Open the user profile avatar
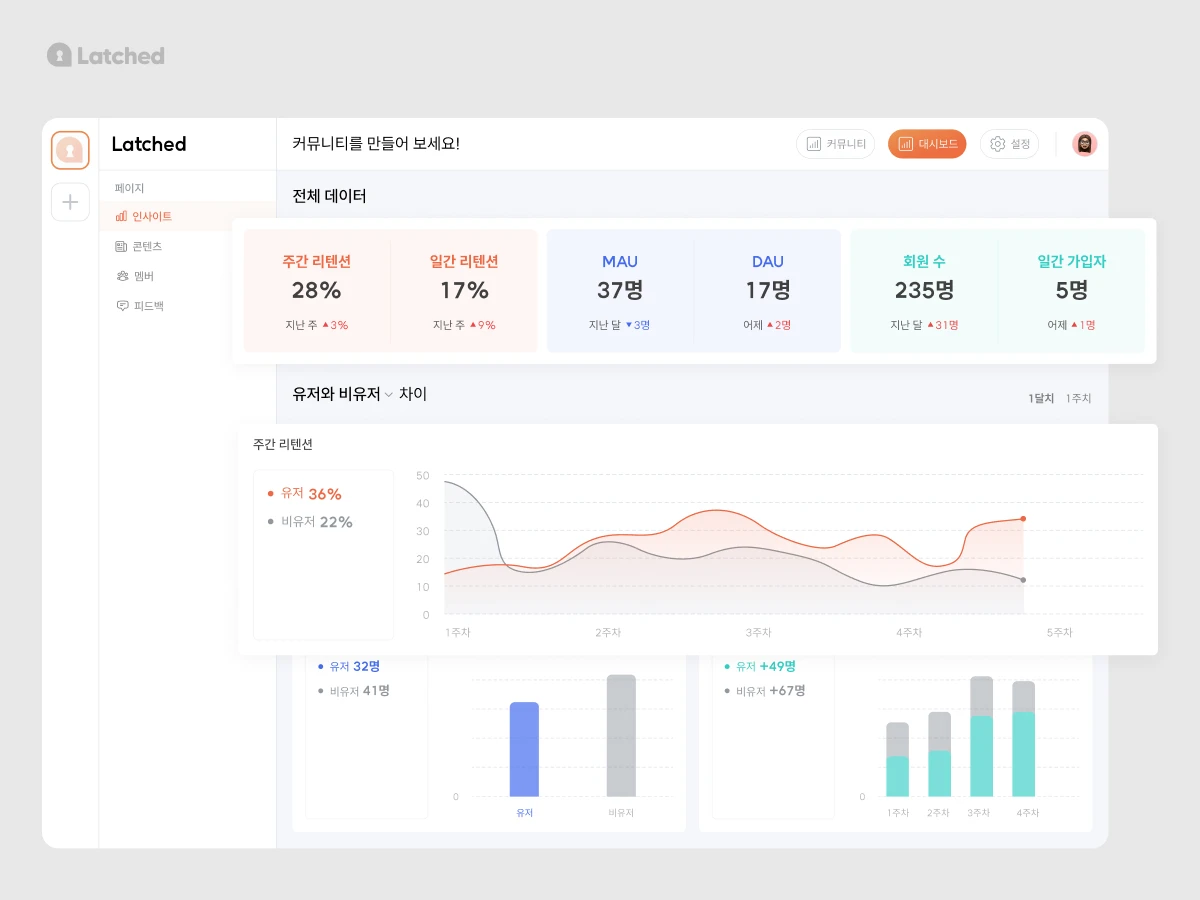Image resolution: width=1200 pixels, height=900 pixels. [x=1085, y=144]
